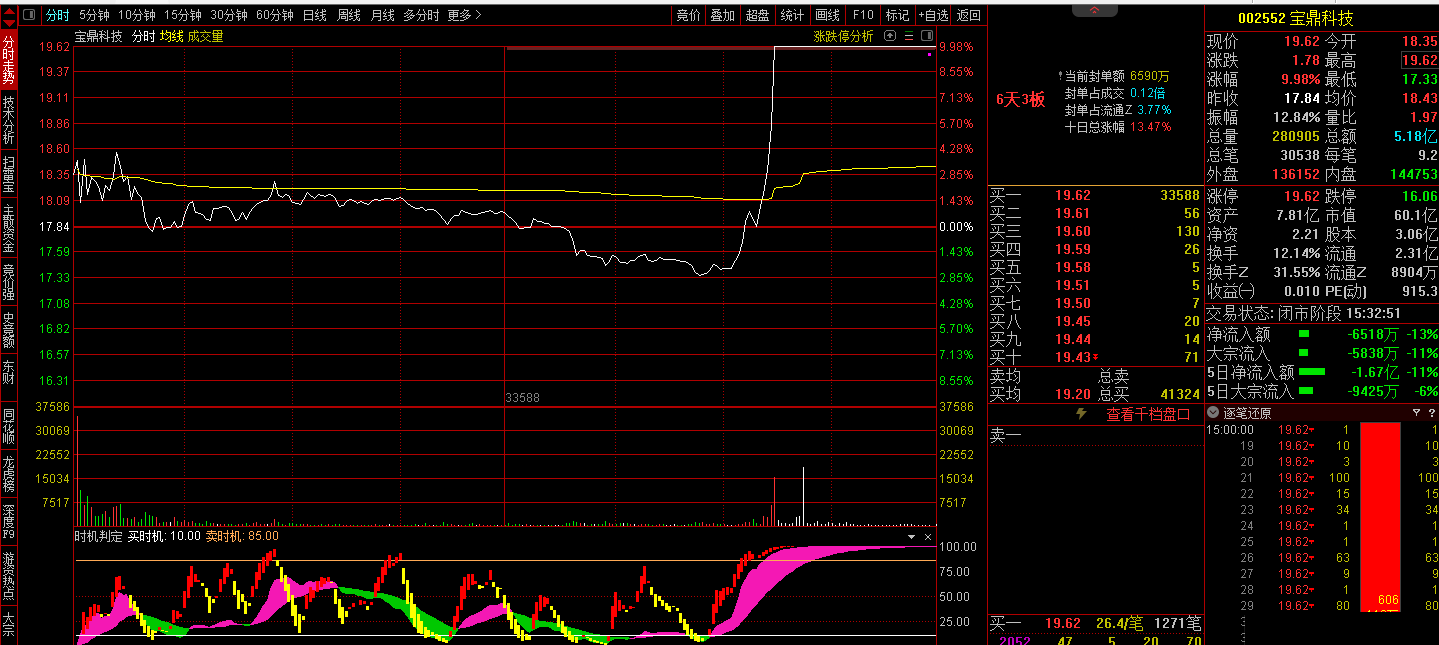Click the 买十 price 19.43 row
Viewport: 1439px width, 645px height.
[x=1095, y=357]
